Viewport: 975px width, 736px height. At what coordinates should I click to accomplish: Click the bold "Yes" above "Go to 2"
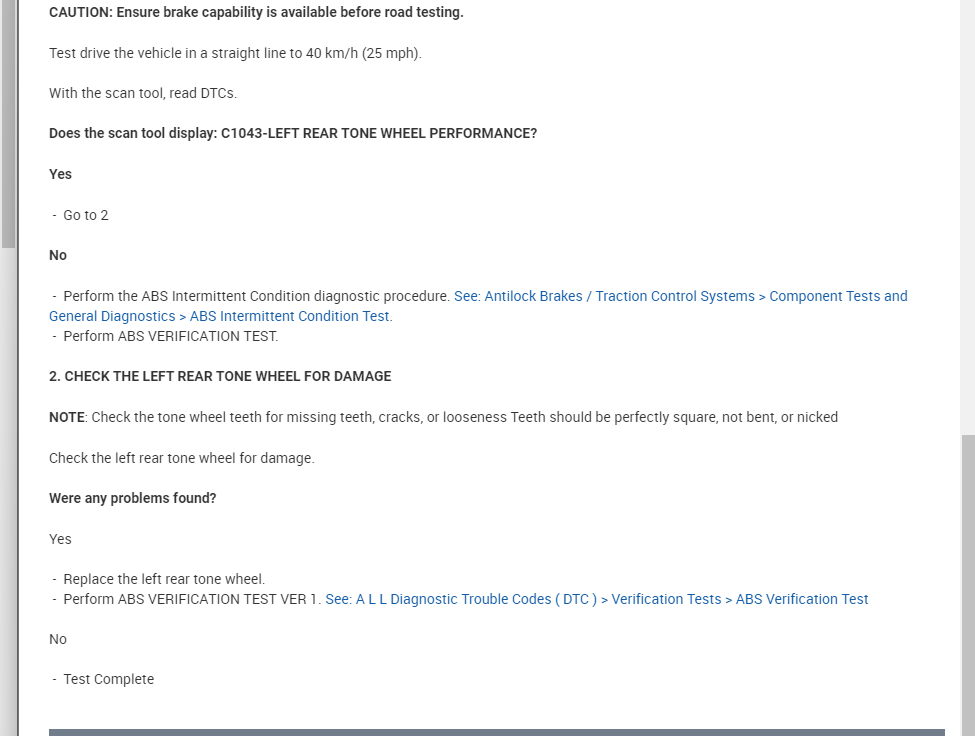click(x=60, y=174)
